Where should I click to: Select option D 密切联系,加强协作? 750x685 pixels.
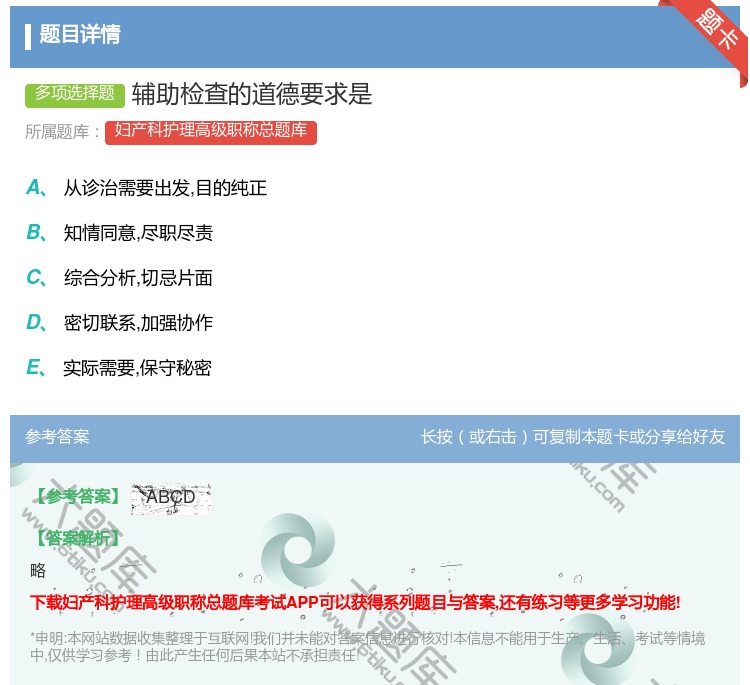click(120, 323)
